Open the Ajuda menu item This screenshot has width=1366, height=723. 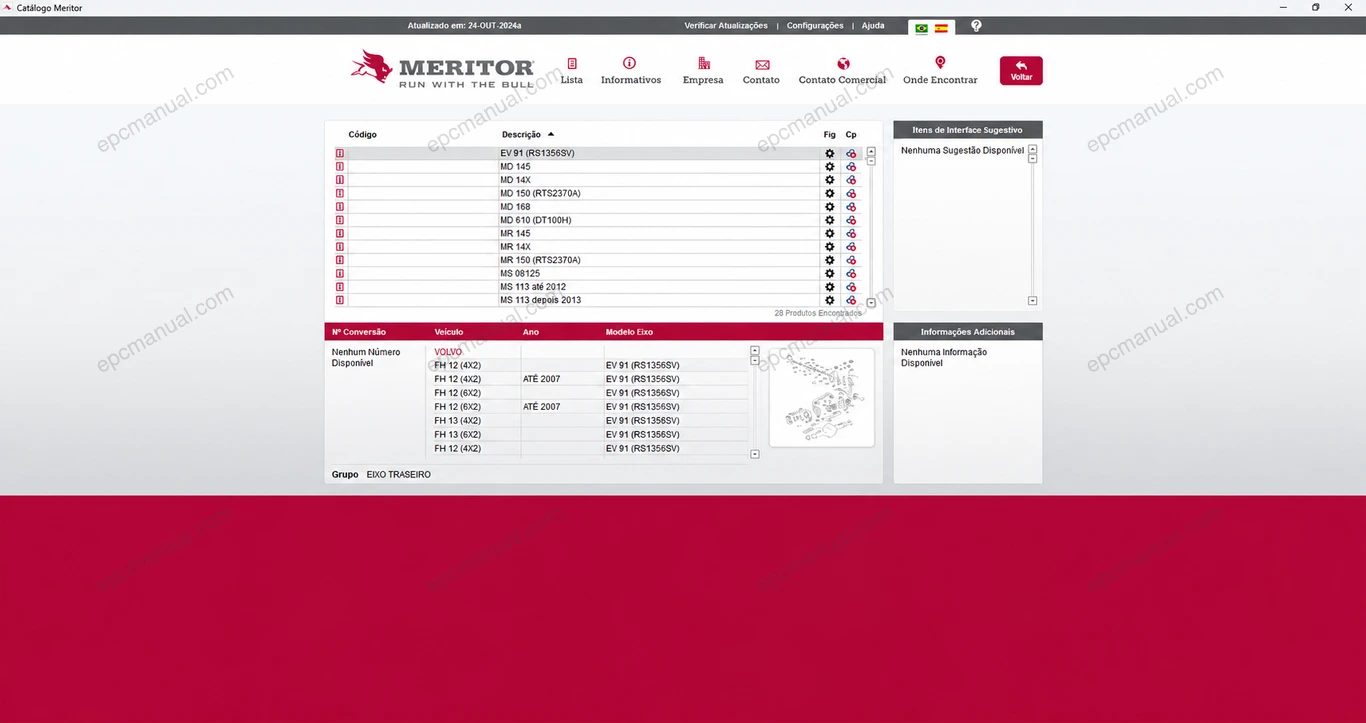873,26
